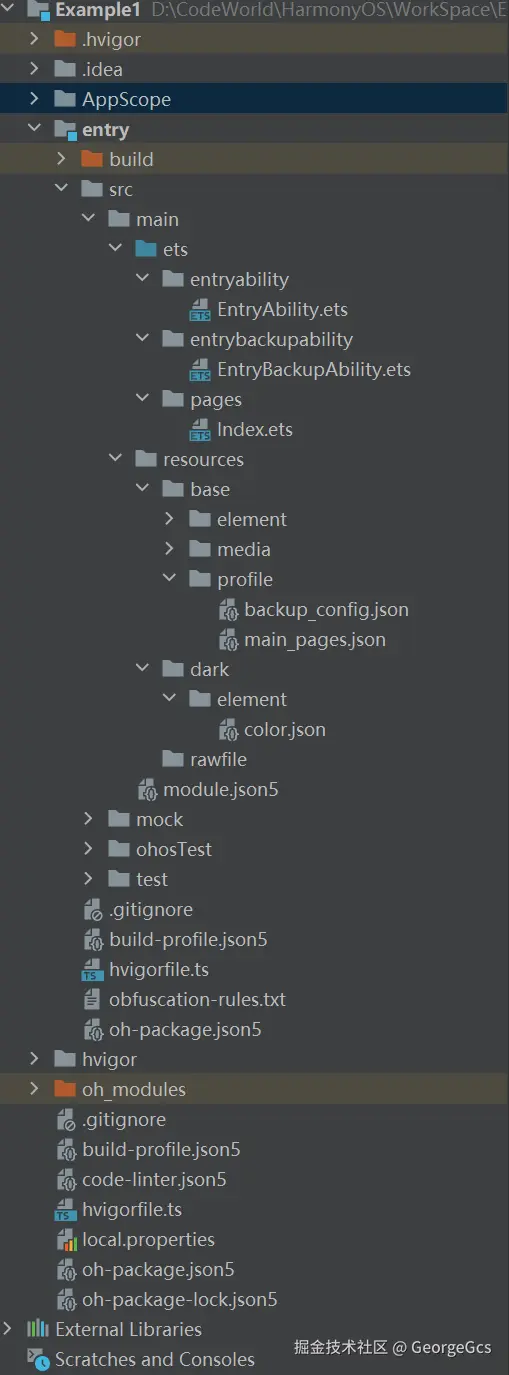Click the Index.ets ETS file icon
Viewport: 509px width, 1375px height.
(x=200, y=430)
